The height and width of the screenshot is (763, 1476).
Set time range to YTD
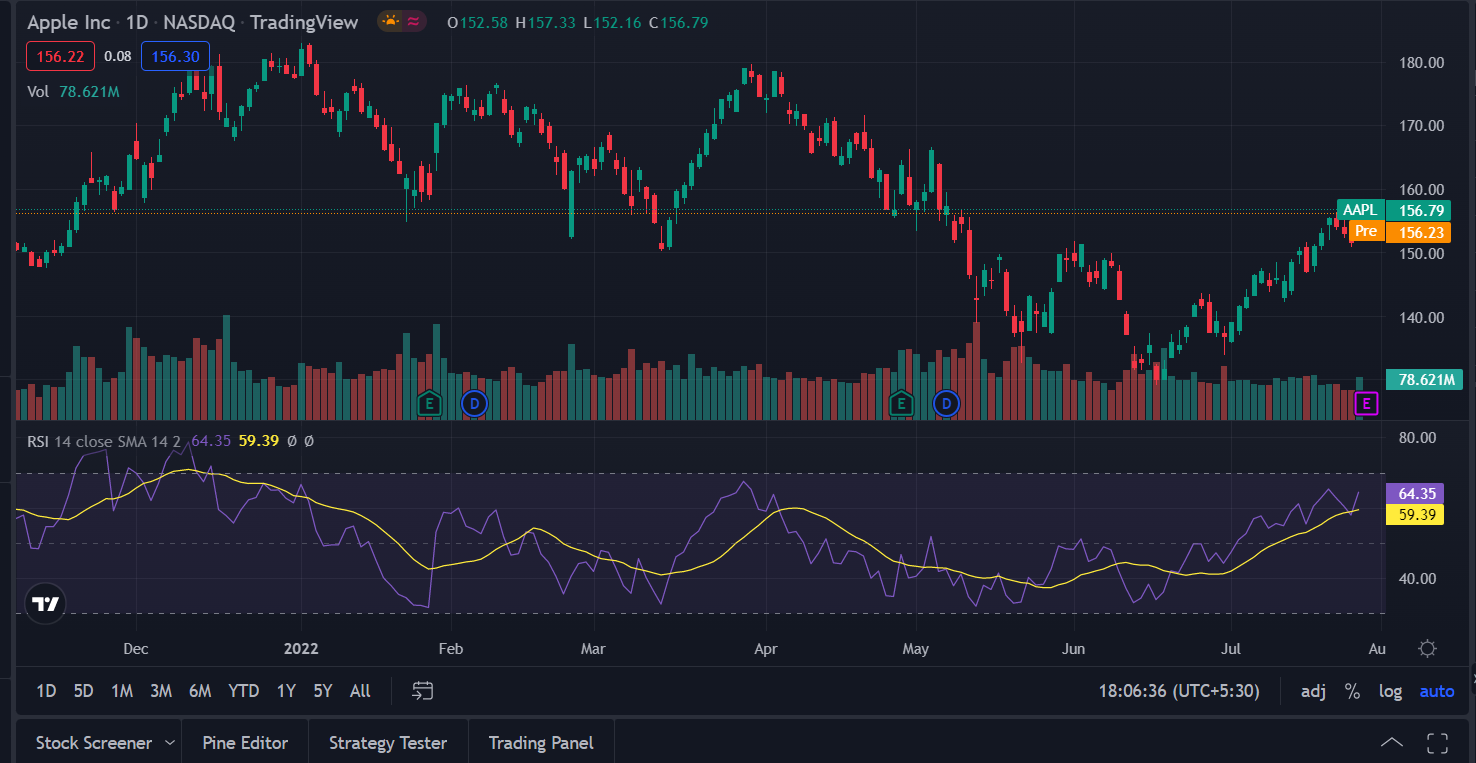244,691
